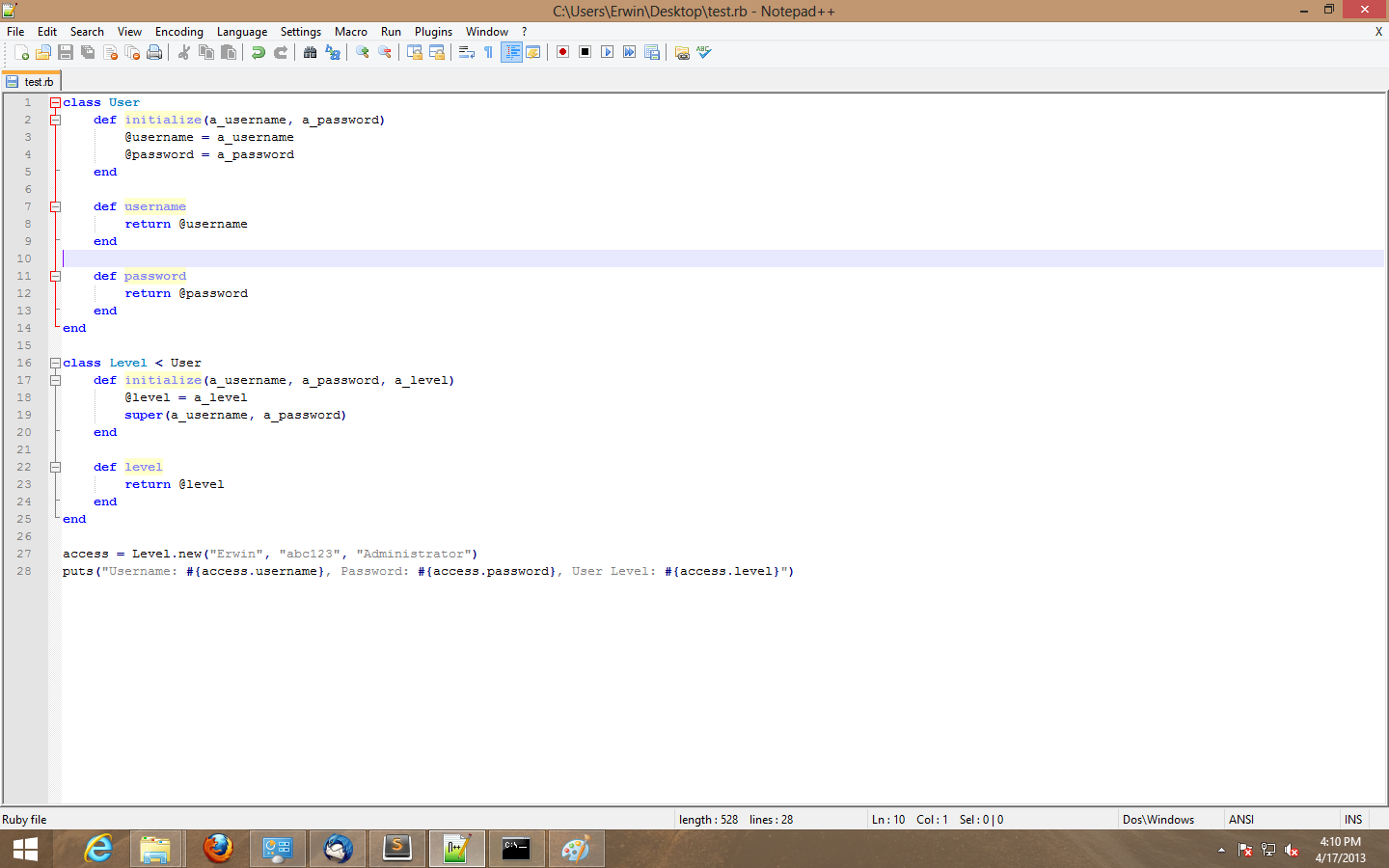Save the recorded macro icon

pos(652,52)
